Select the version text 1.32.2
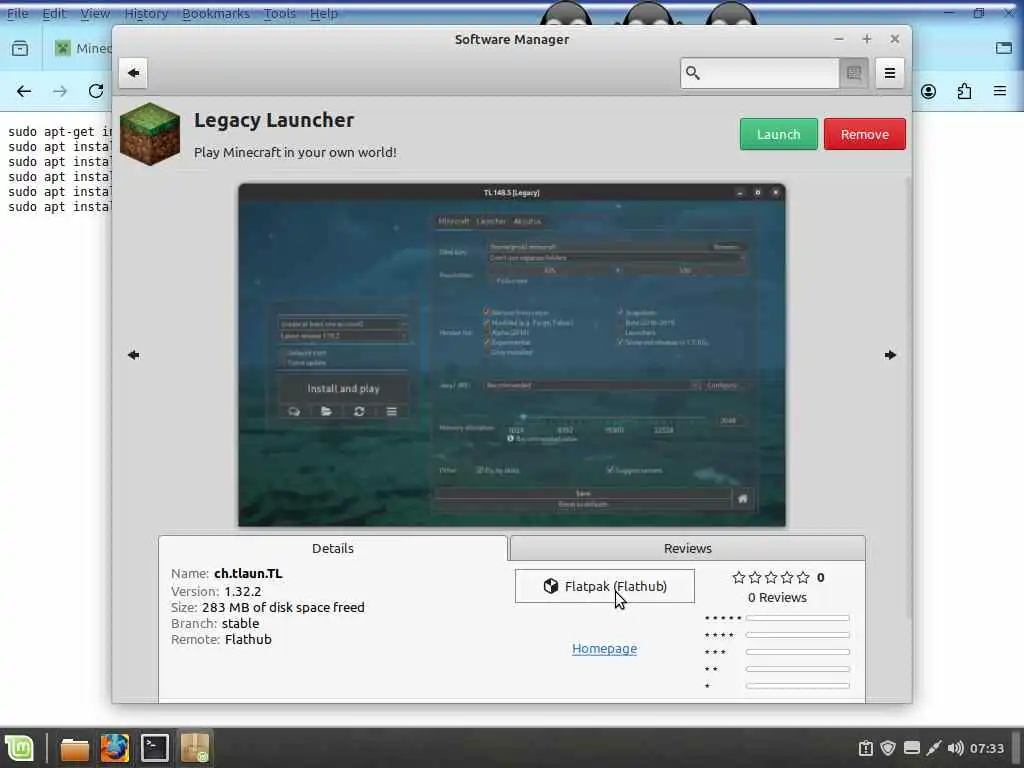1024x768 pixels. (243, 591)
